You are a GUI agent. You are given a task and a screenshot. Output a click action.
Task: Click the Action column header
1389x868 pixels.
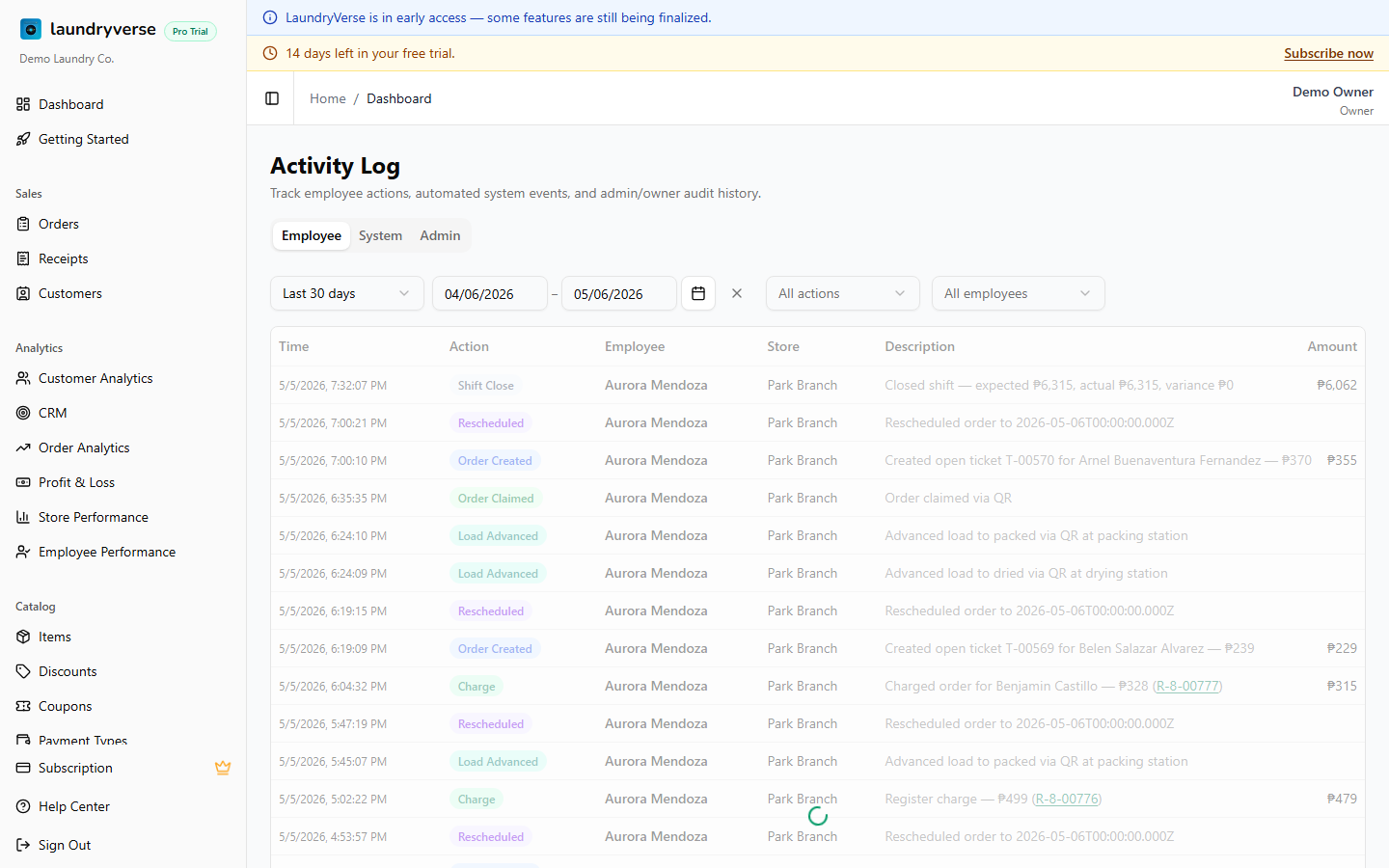click(469, 346)
